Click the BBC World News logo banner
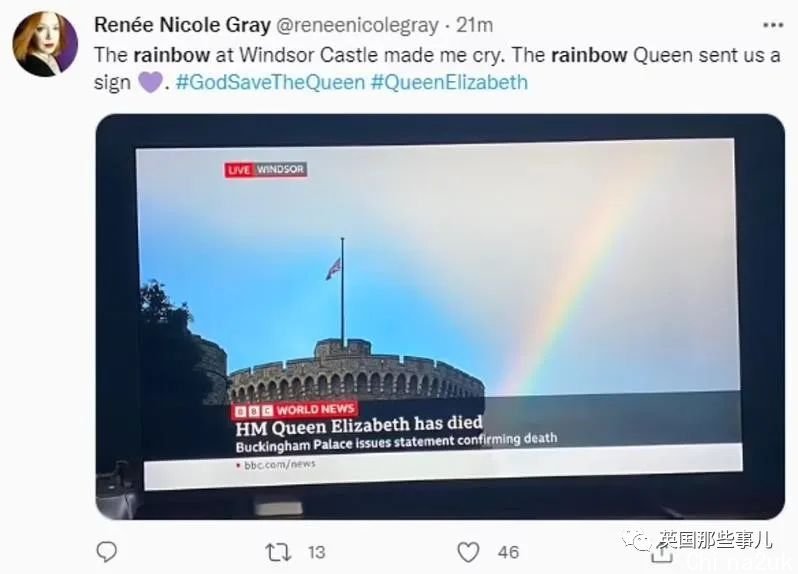 coord(295,410)
